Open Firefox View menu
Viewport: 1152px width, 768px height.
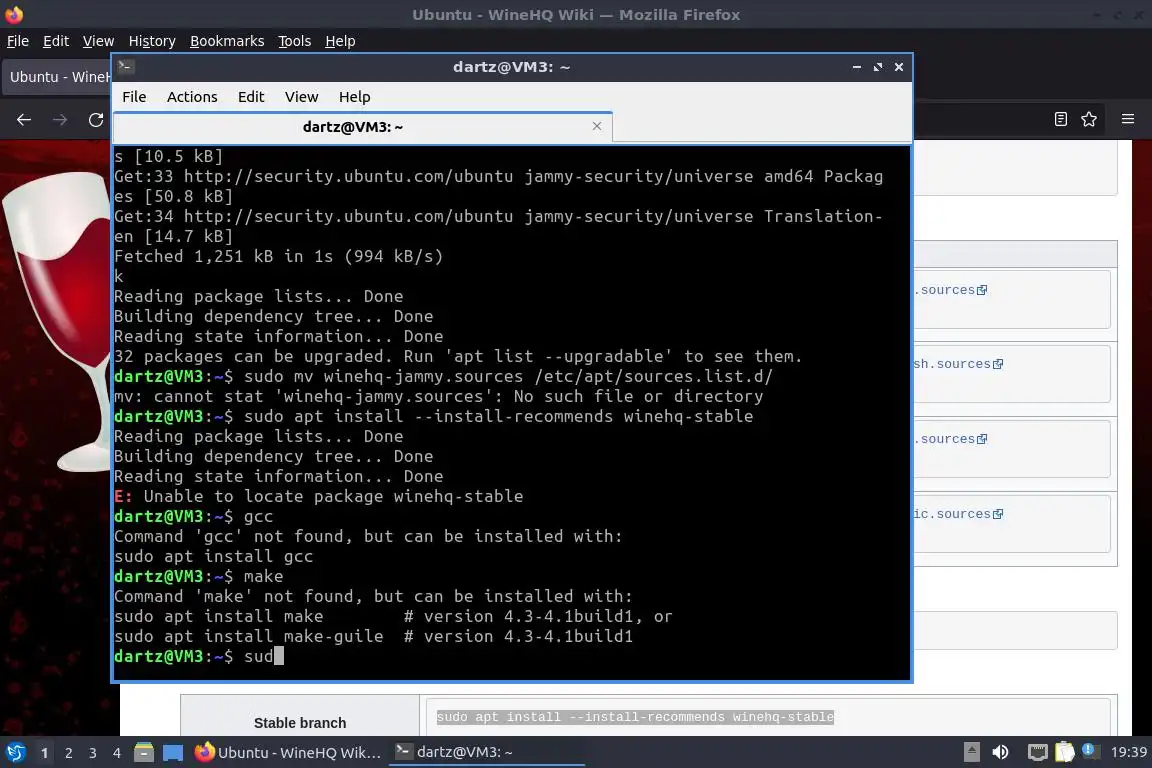click(x=98, y=41)
